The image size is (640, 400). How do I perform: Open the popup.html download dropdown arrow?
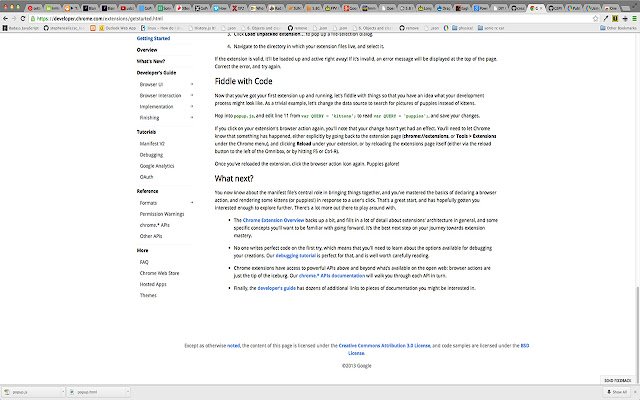(127, 392)
